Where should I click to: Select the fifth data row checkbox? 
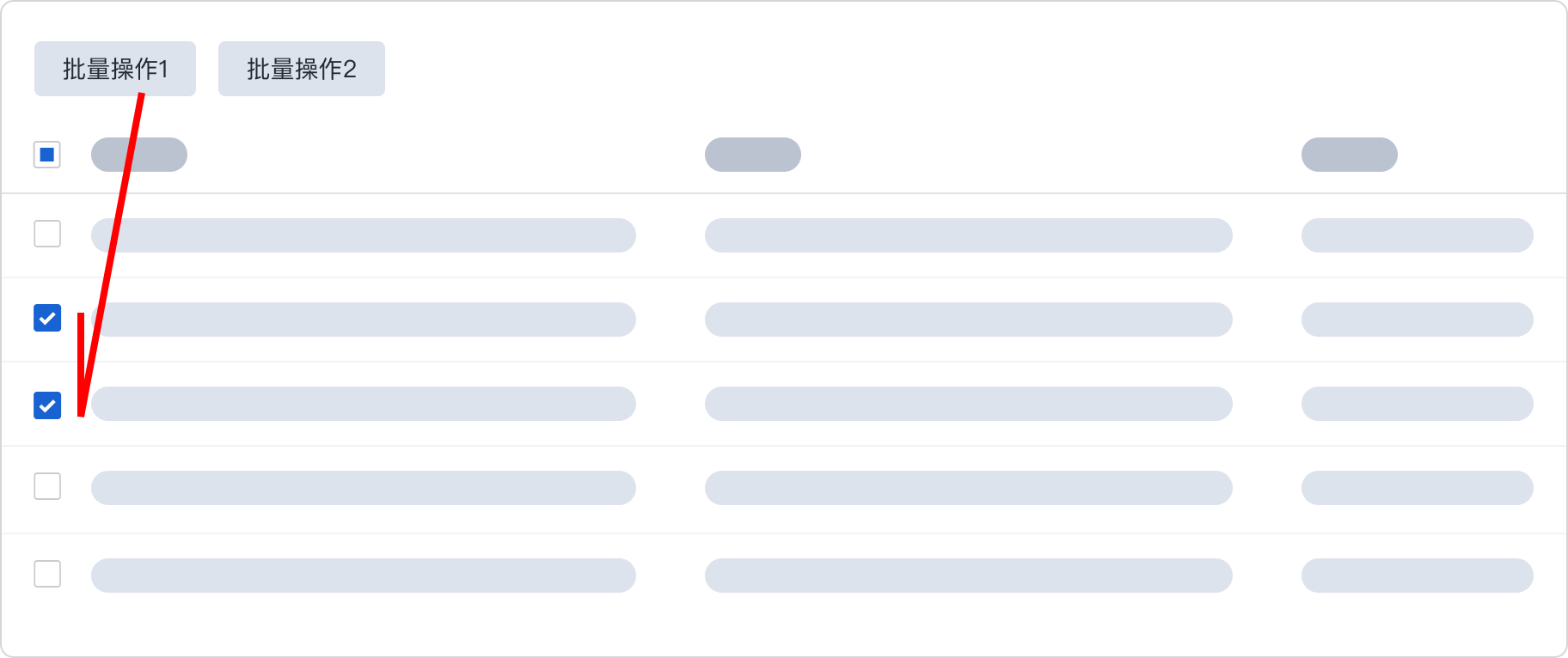coord(47,574)
